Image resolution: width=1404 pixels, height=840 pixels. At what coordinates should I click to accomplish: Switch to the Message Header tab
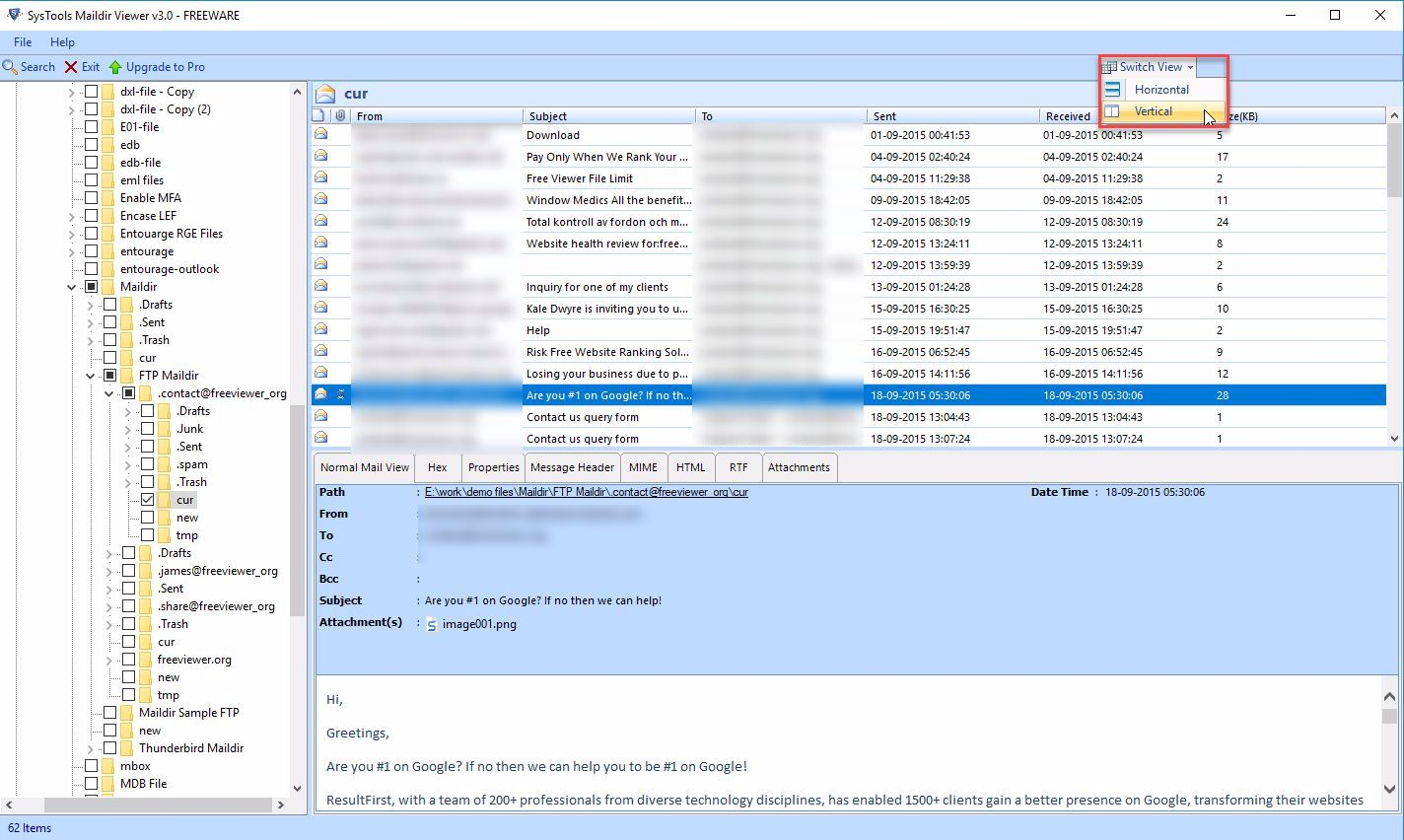point(572,466)
